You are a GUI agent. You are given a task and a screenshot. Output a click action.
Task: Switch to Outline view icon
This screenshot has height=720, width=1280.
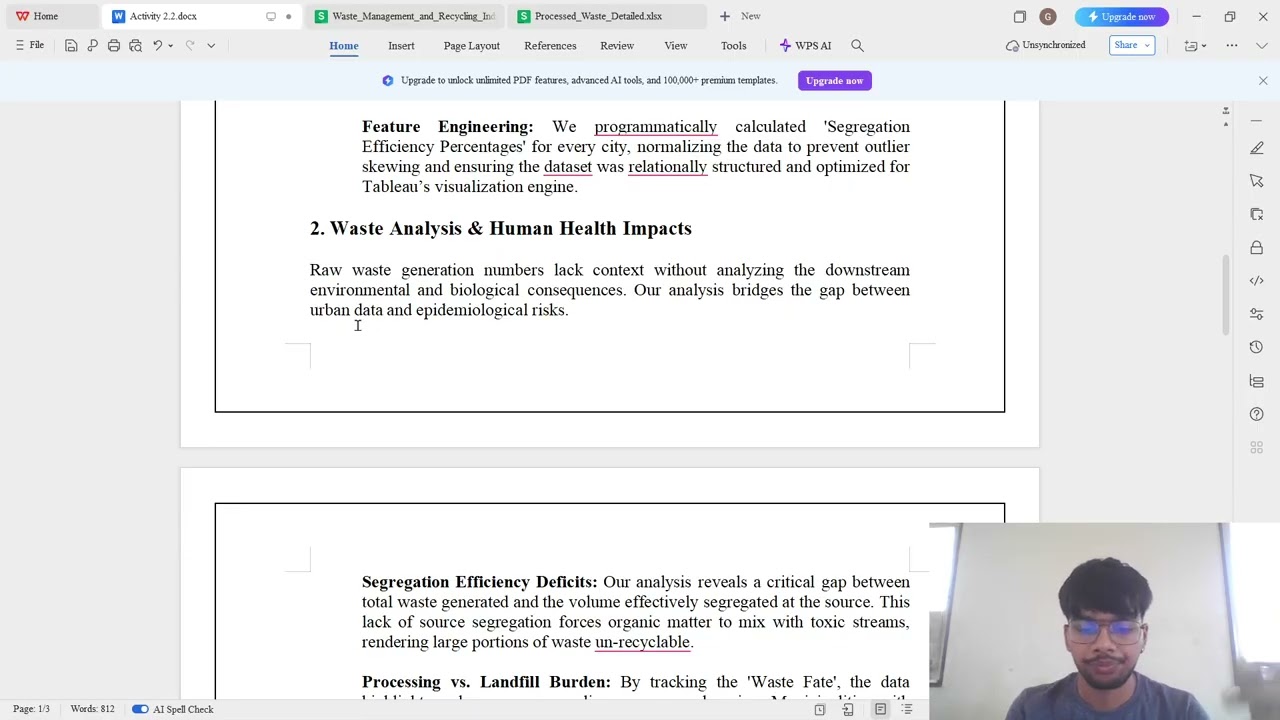907,709
